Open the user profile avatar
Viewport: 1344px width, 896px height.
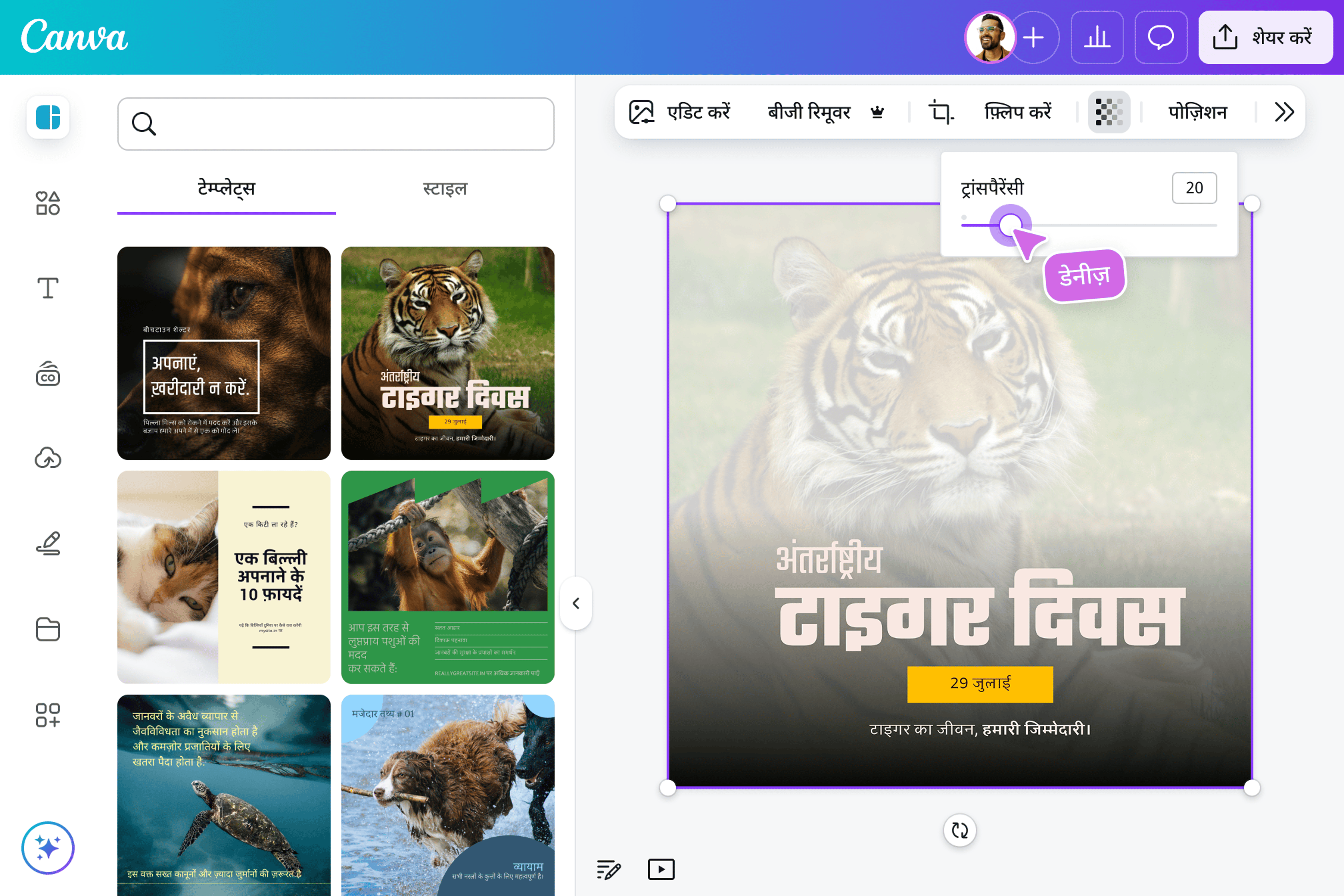click(990, 37)
